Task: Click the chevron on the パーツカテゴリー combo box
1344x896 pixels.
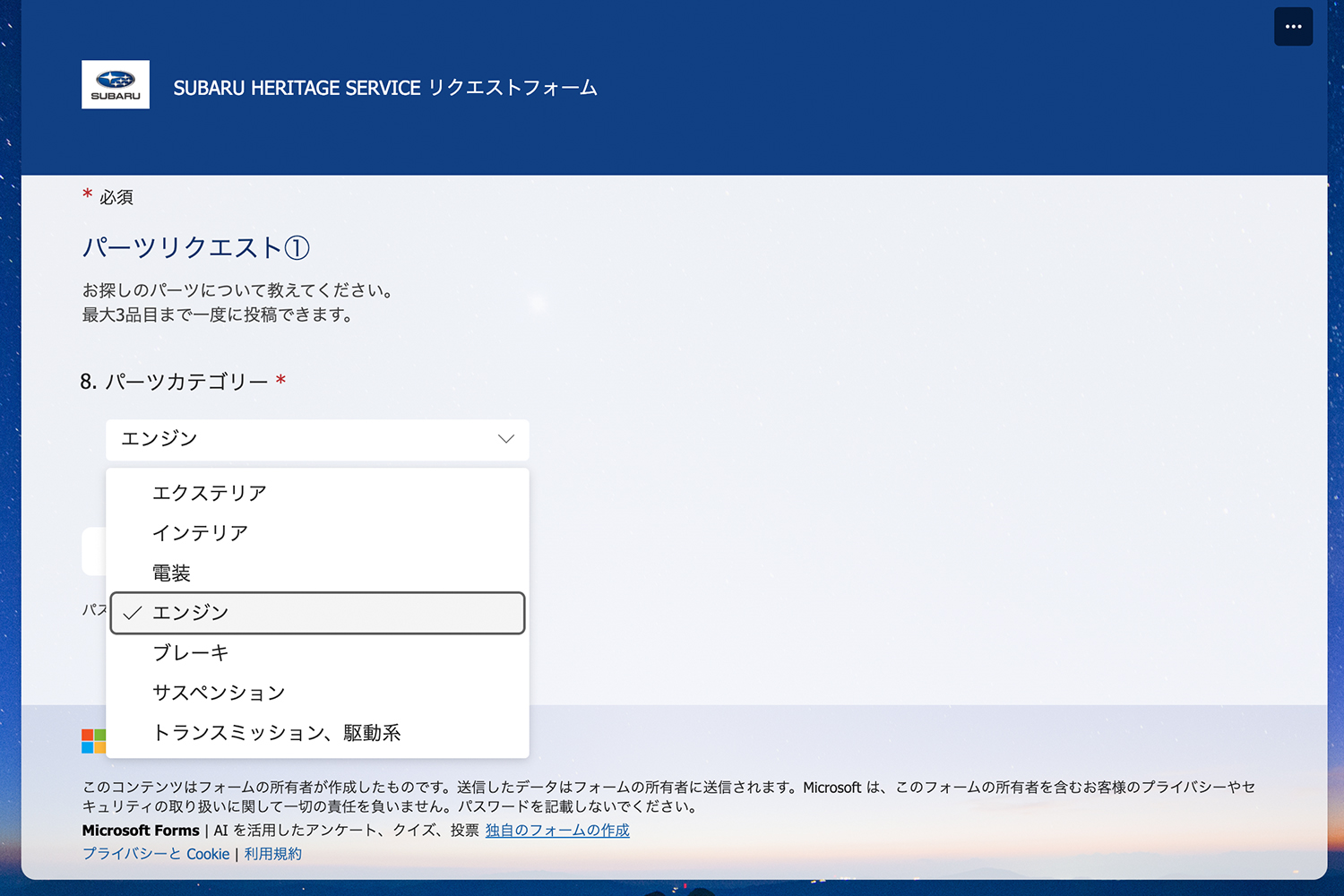Action: coord(504,439)
